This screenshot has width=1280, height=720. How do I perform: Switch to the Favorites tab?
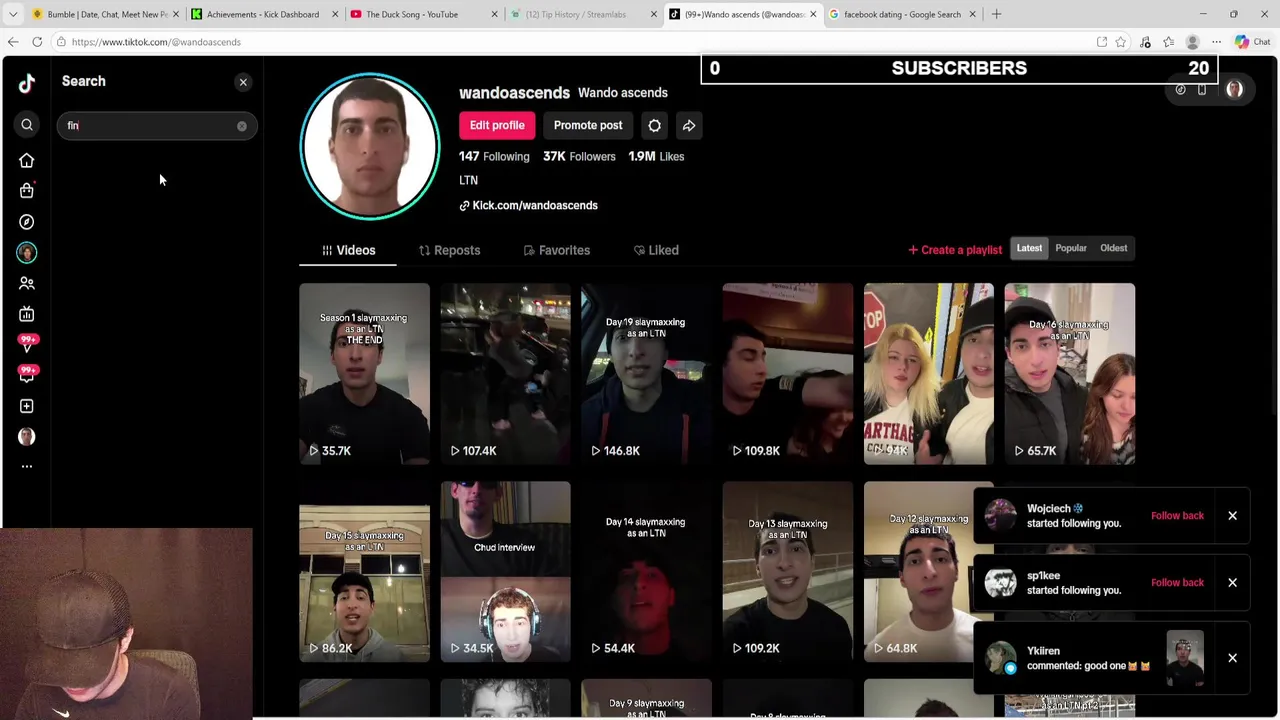pyautogui.click(x=556, y=250)
